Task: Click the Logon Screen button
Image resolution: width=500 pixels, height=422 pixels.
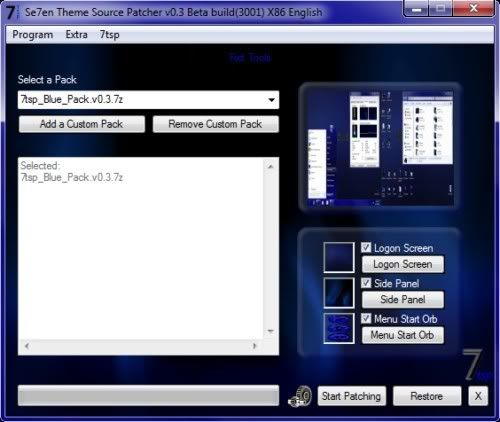Action: [403, 264]
